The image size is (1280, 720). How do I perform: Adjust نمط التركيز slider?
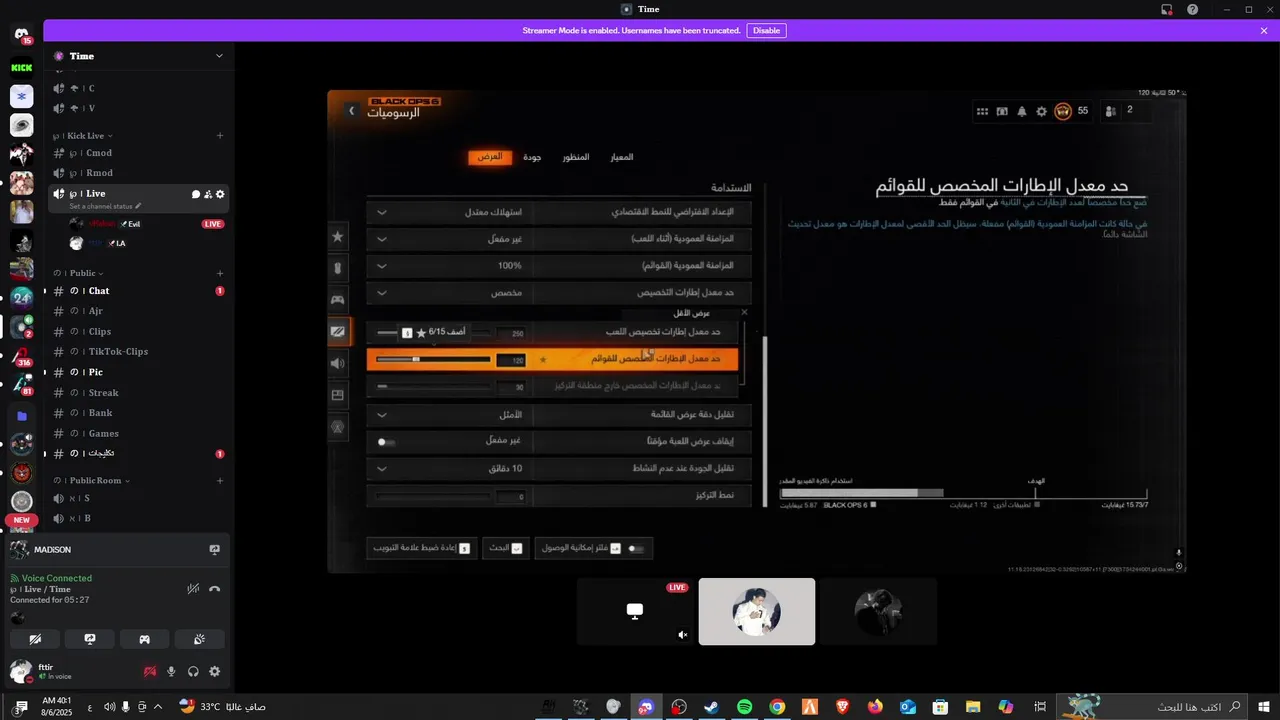tap(434, 496)
